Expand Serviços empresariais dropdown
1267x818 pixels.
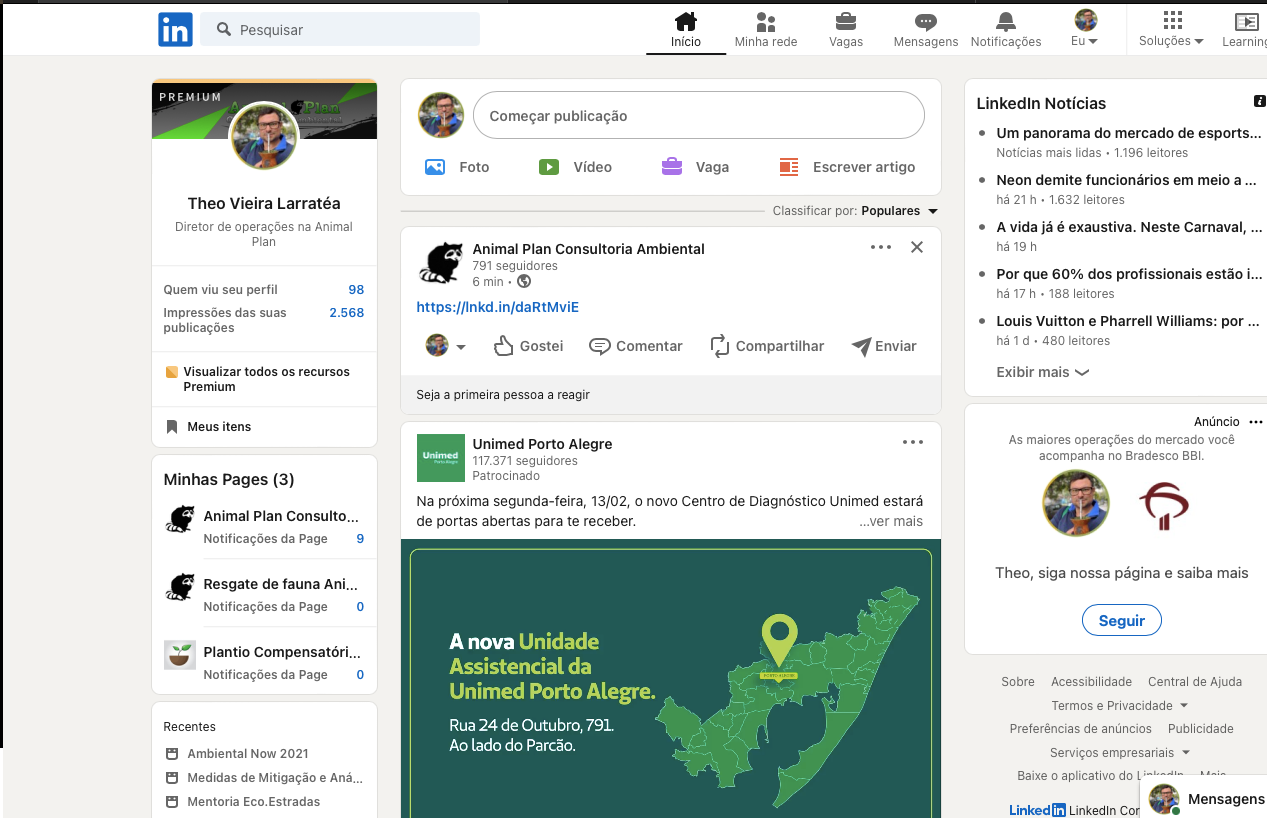tap(1120, 753)
